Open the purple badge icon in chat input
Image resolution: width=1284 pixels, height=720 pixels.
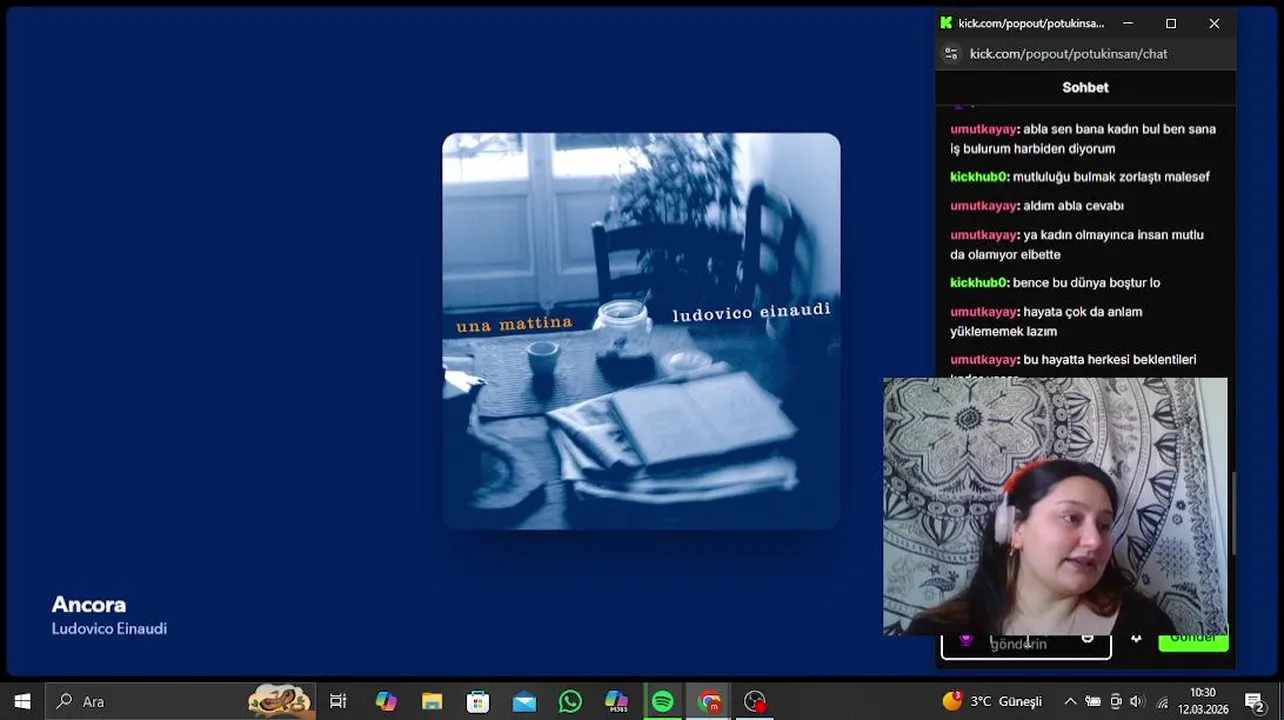[966, 640]
